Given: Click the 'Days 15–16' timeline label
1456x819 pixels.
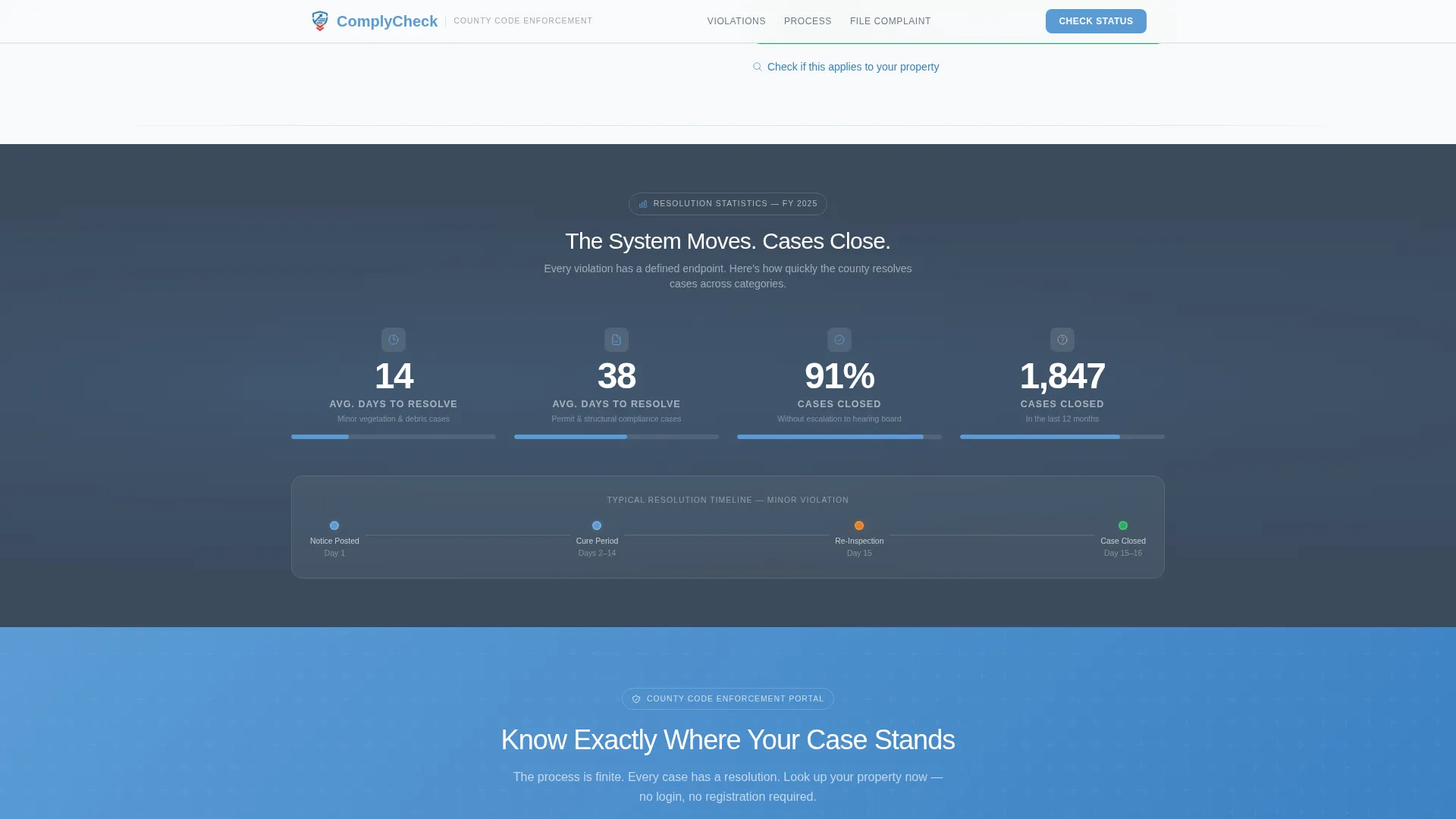Looking at the screenshot, I should (x=1123, y=554).
